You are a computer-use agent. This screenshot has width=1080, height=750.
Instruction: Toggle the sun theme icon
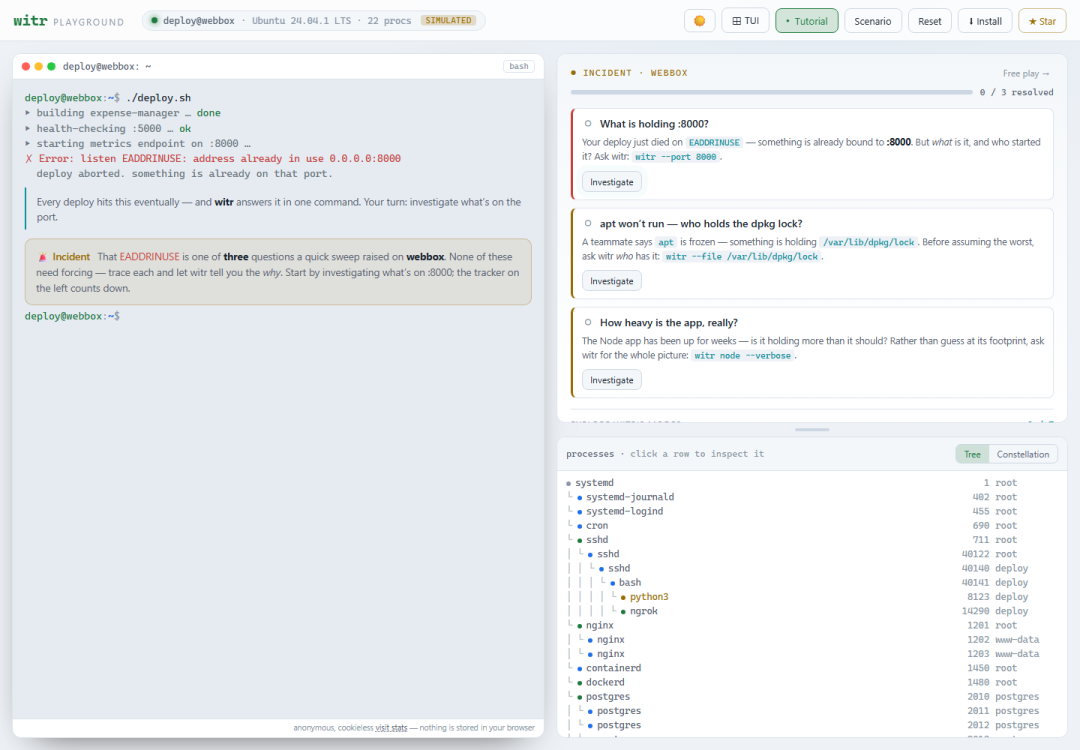pyautogui.click(x=699, y=21)
